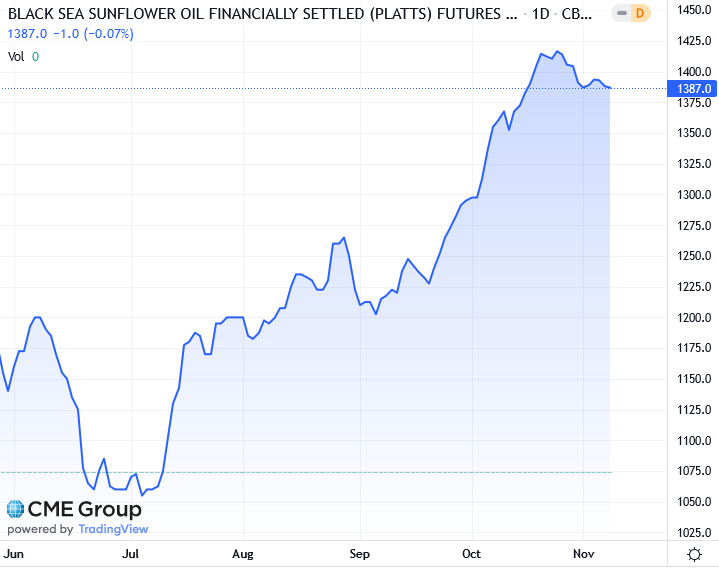This screenshot has height=577, width=719.
Task: Click the CME Group brand name
Action: click(x=84, y=510)
